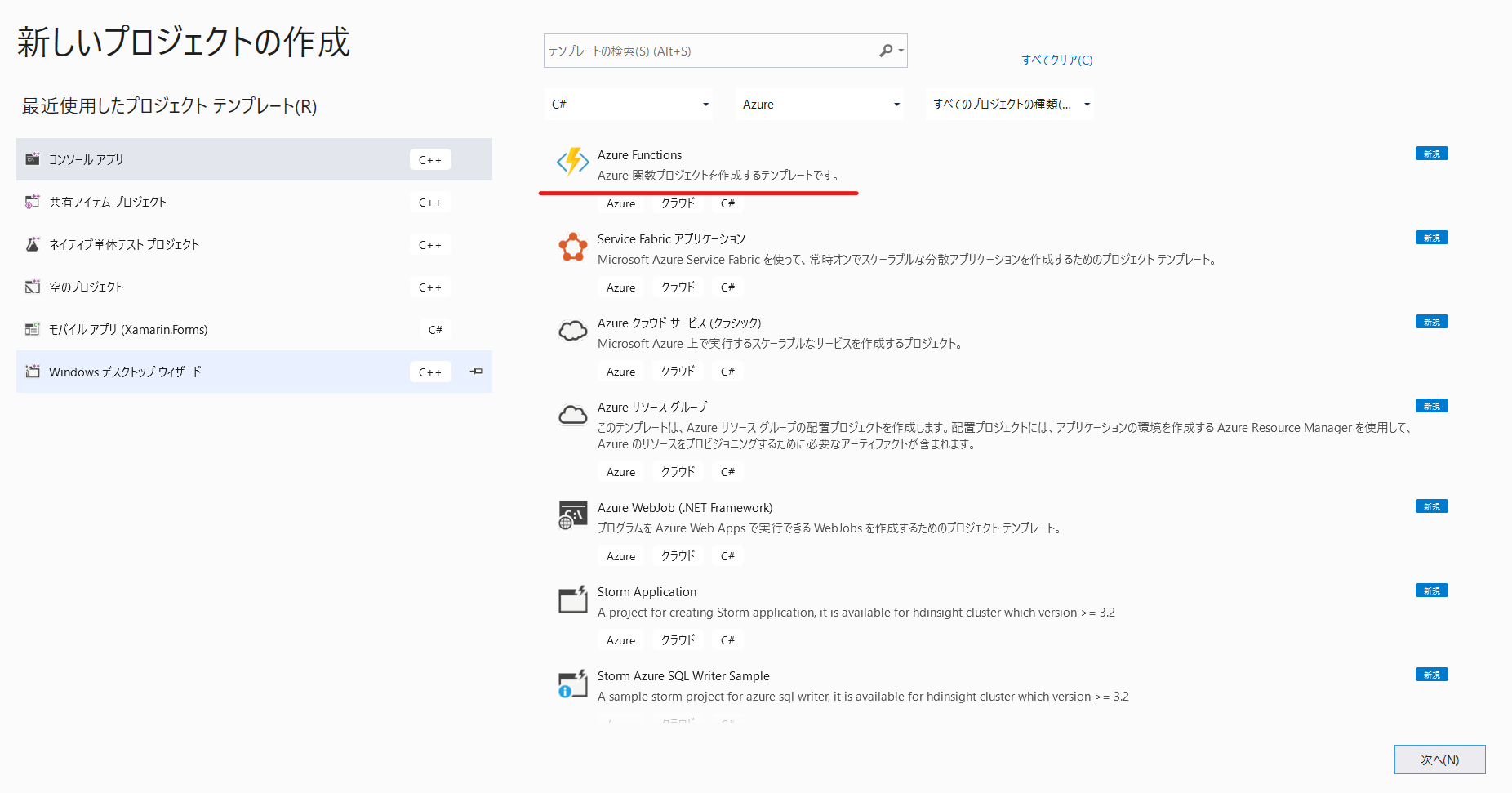Select Service Fabric アプリケーション template title
The width and height of the screenshot is (1512, 793).
(671, 239)
